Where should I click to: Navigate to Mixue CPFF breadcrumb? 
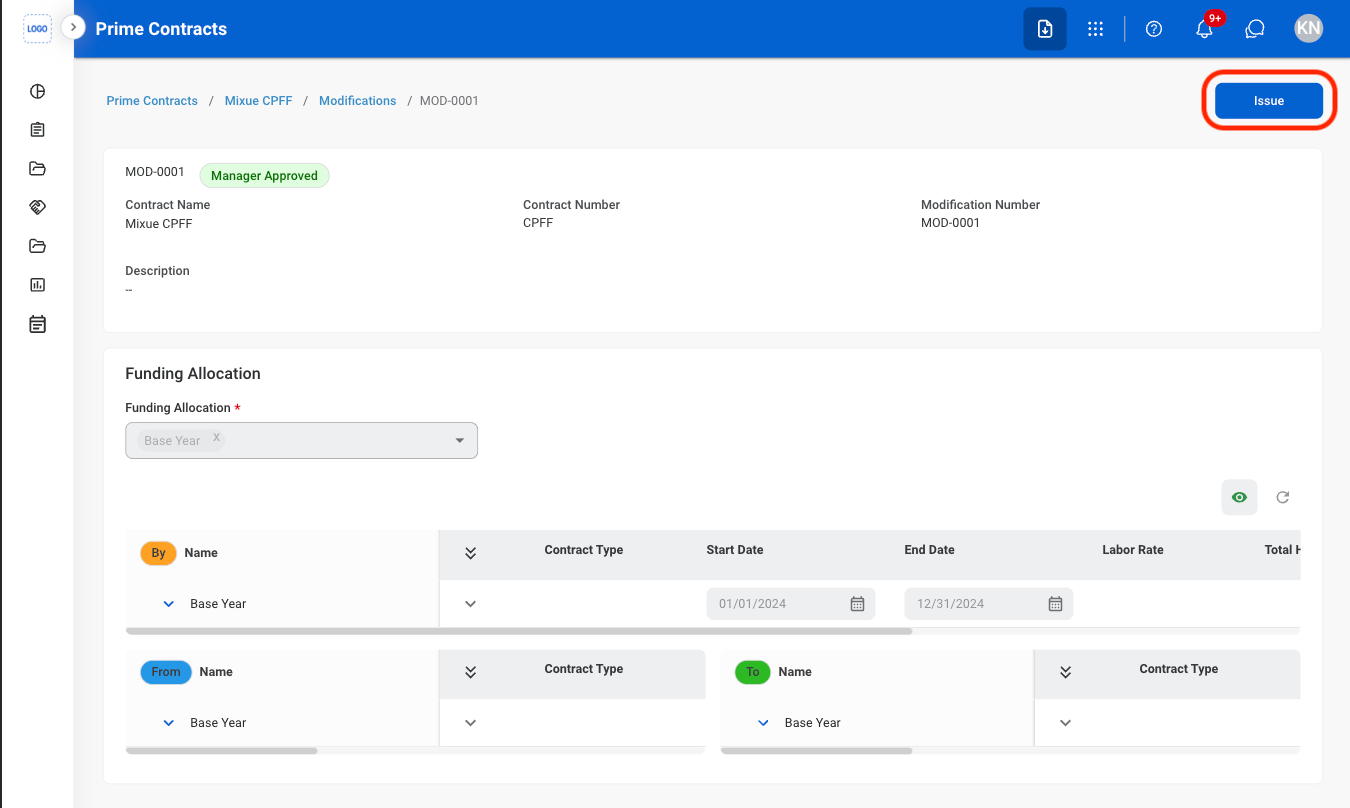coord(259,101)
